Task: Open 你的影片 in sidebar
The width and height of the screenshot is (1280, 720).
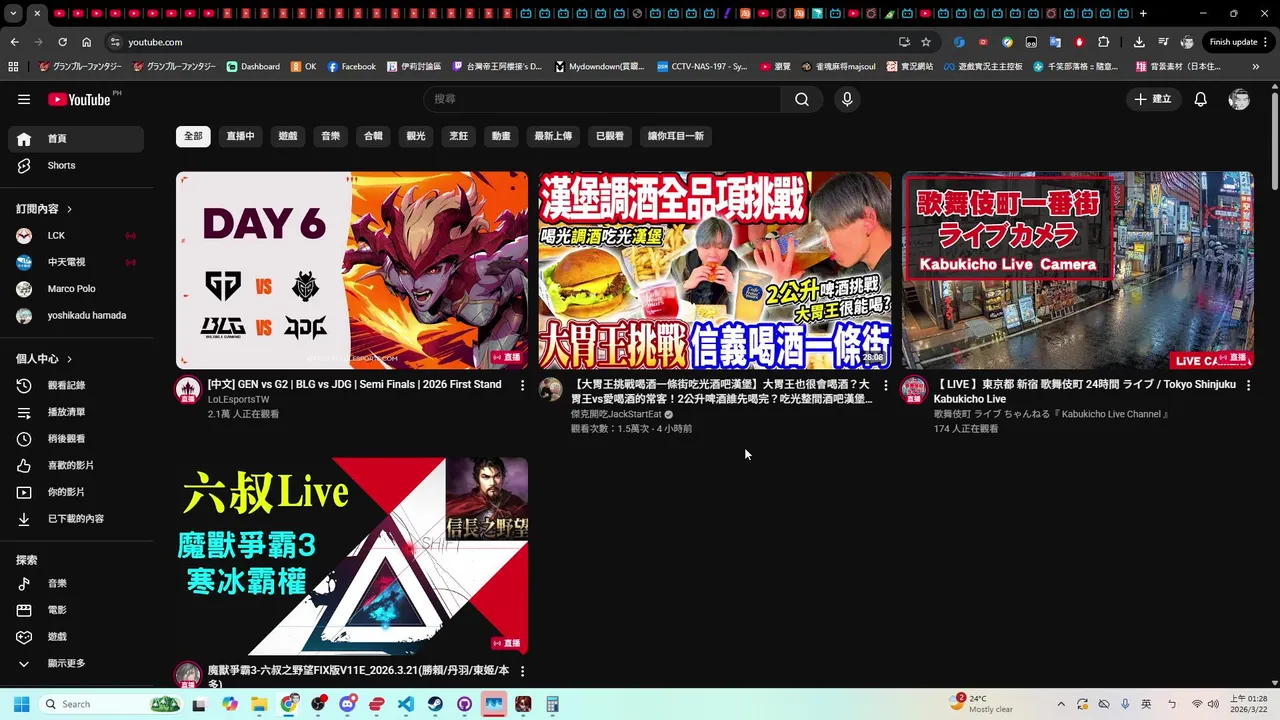Action: (x=76, y=492)
